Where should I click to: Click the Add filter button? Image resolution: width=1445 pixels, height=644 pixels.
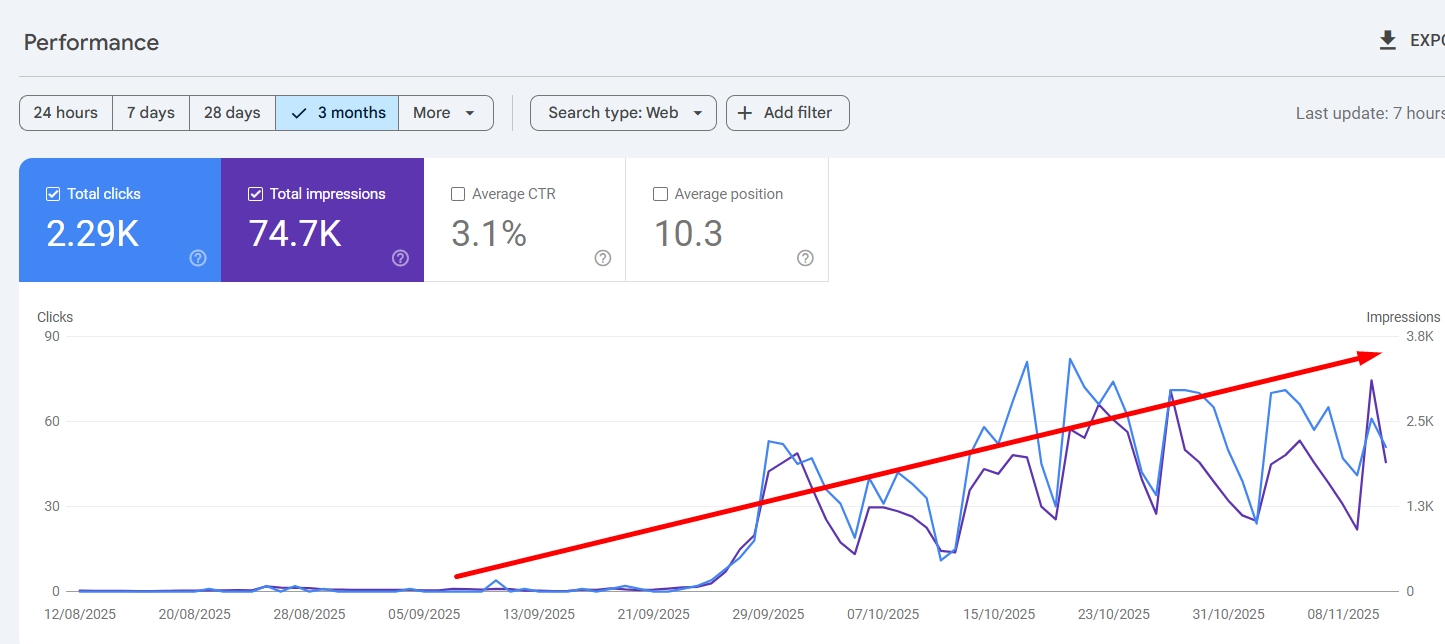click(x=788, y=113)
